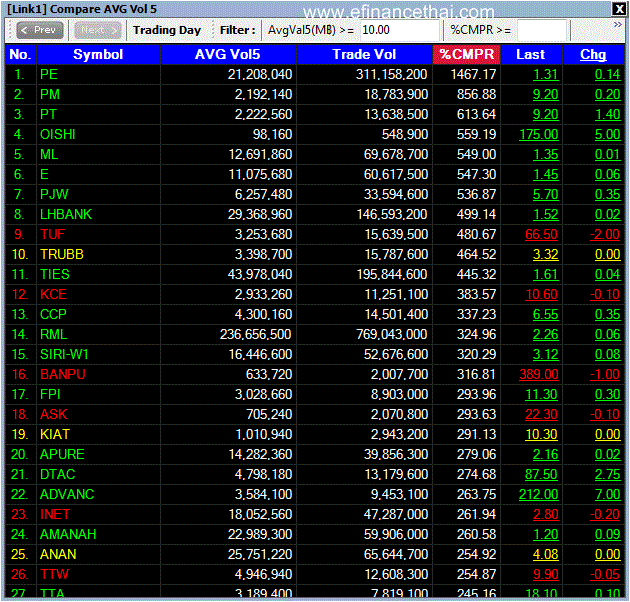
Task: Sort by the Last column header
Action: (531, 54)
